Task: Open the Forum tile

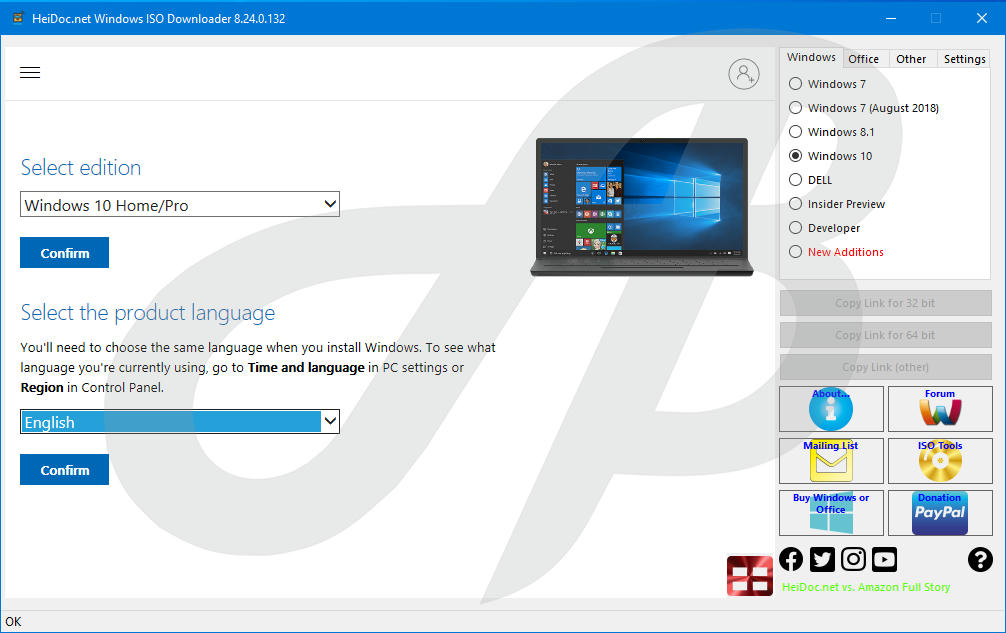Action: point(940,409)
